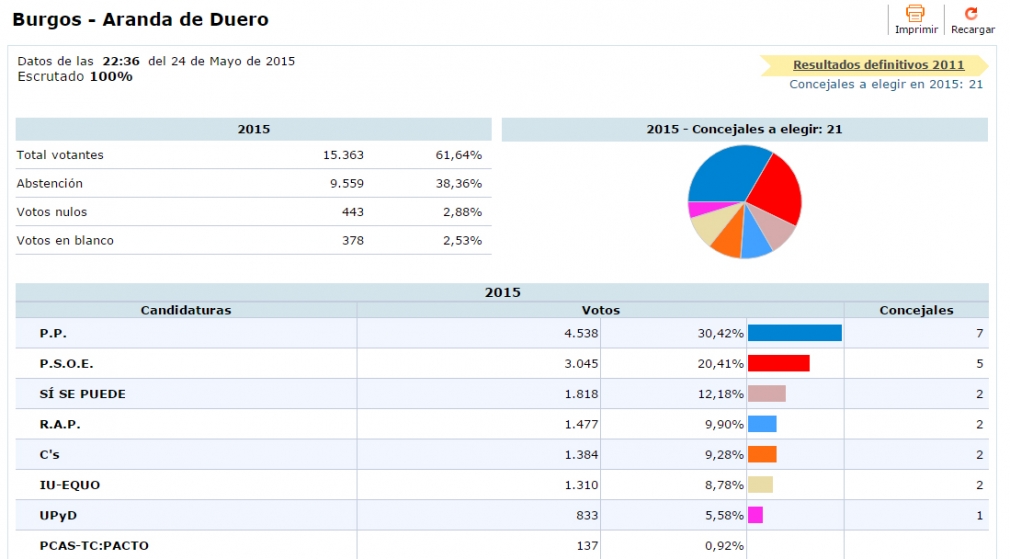
Task: Click the 20,41% percentage for P.S.O.E.
Action: 721,364
